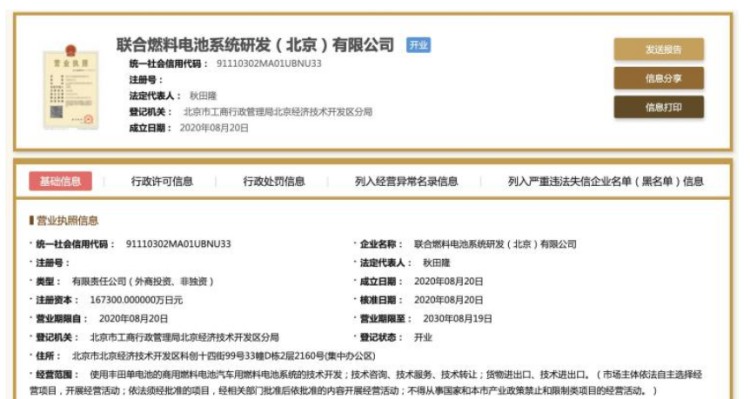Screen dimensions: 750x399
Task: Select the 基础信息 tab
Action: [x=60, y=181]
